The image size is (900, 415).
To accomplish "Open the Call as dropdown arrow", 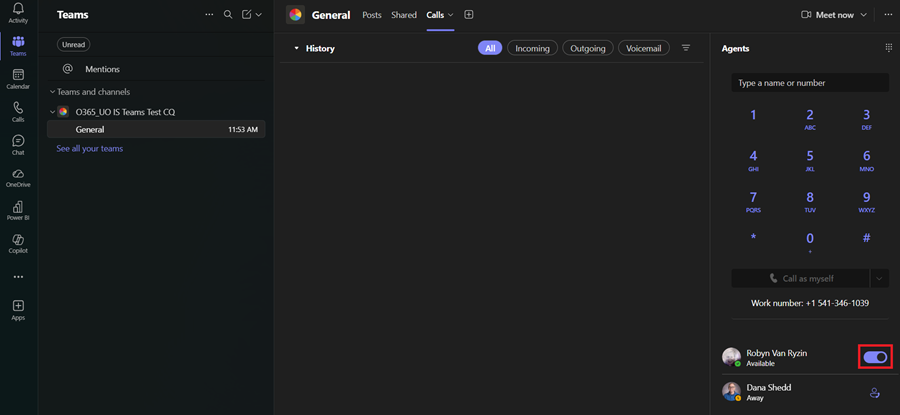I will tap(880, 278).
